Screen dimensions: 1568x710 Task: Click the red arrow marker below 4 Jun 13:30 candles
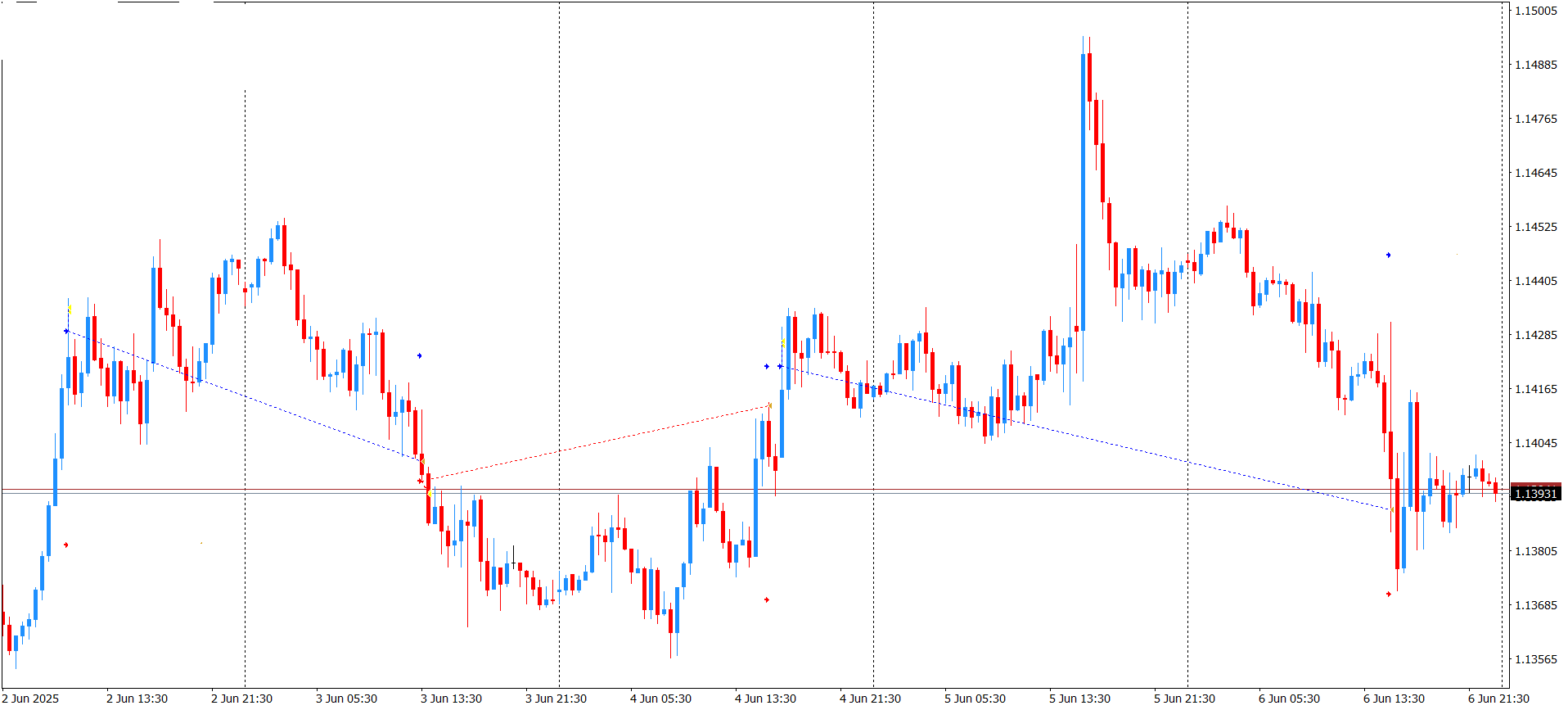(x=767, y=600)
